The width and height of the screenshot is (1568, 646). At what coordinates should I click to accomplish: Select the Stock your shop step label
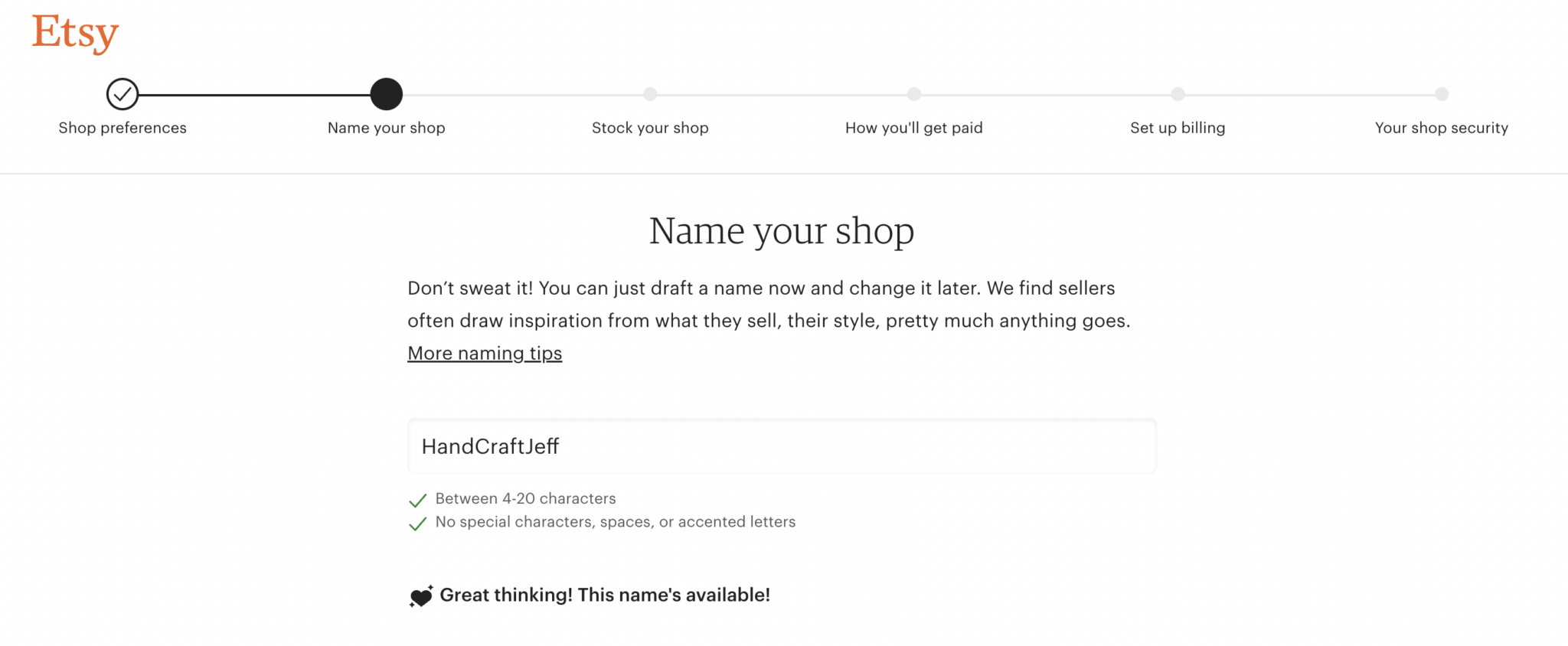click(650, 128)
